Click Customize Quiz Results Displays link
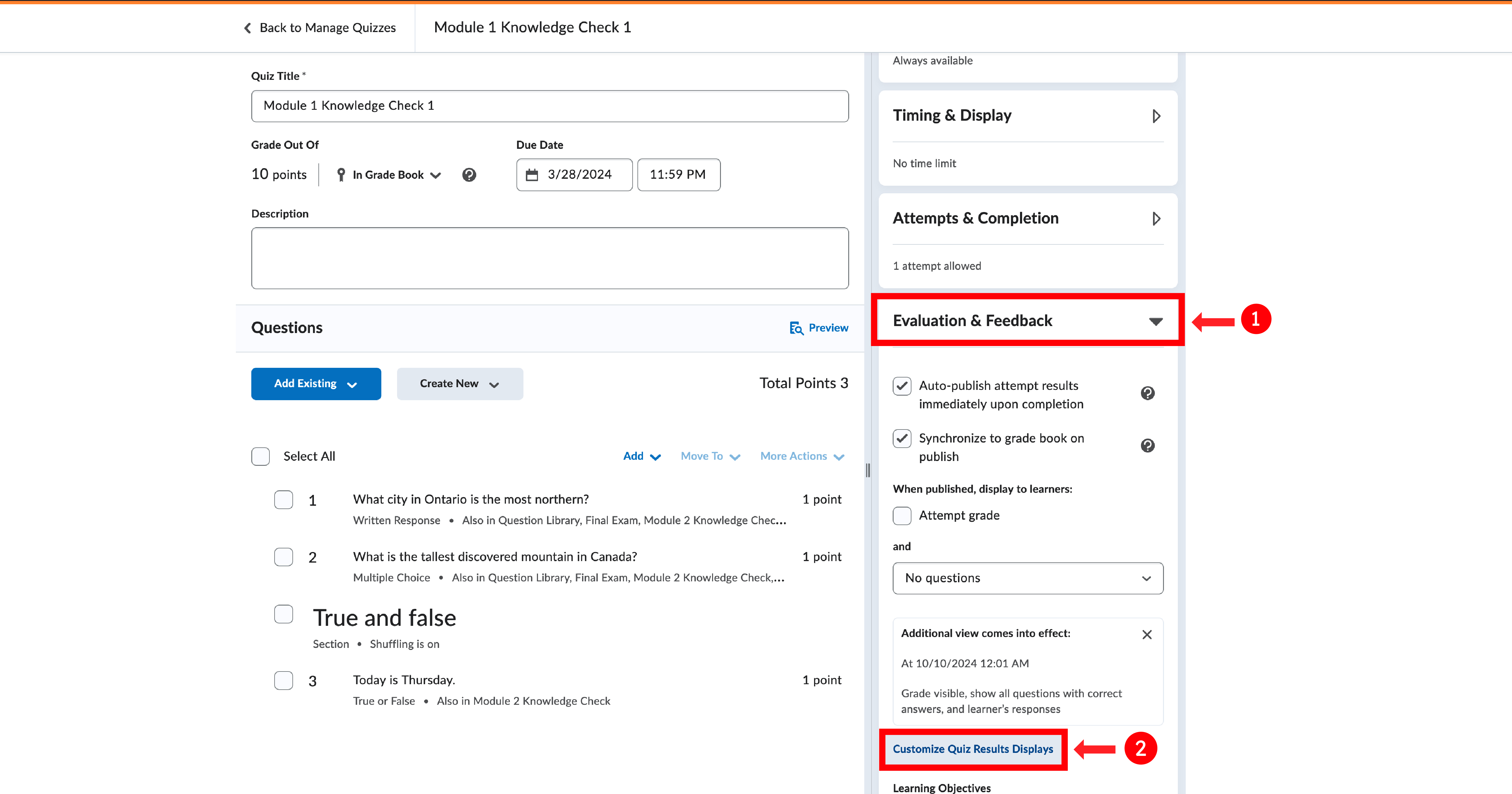Image resolution: width=1512 pixels, height=794 pixels. pyautogui.click(x=973, y=749)
